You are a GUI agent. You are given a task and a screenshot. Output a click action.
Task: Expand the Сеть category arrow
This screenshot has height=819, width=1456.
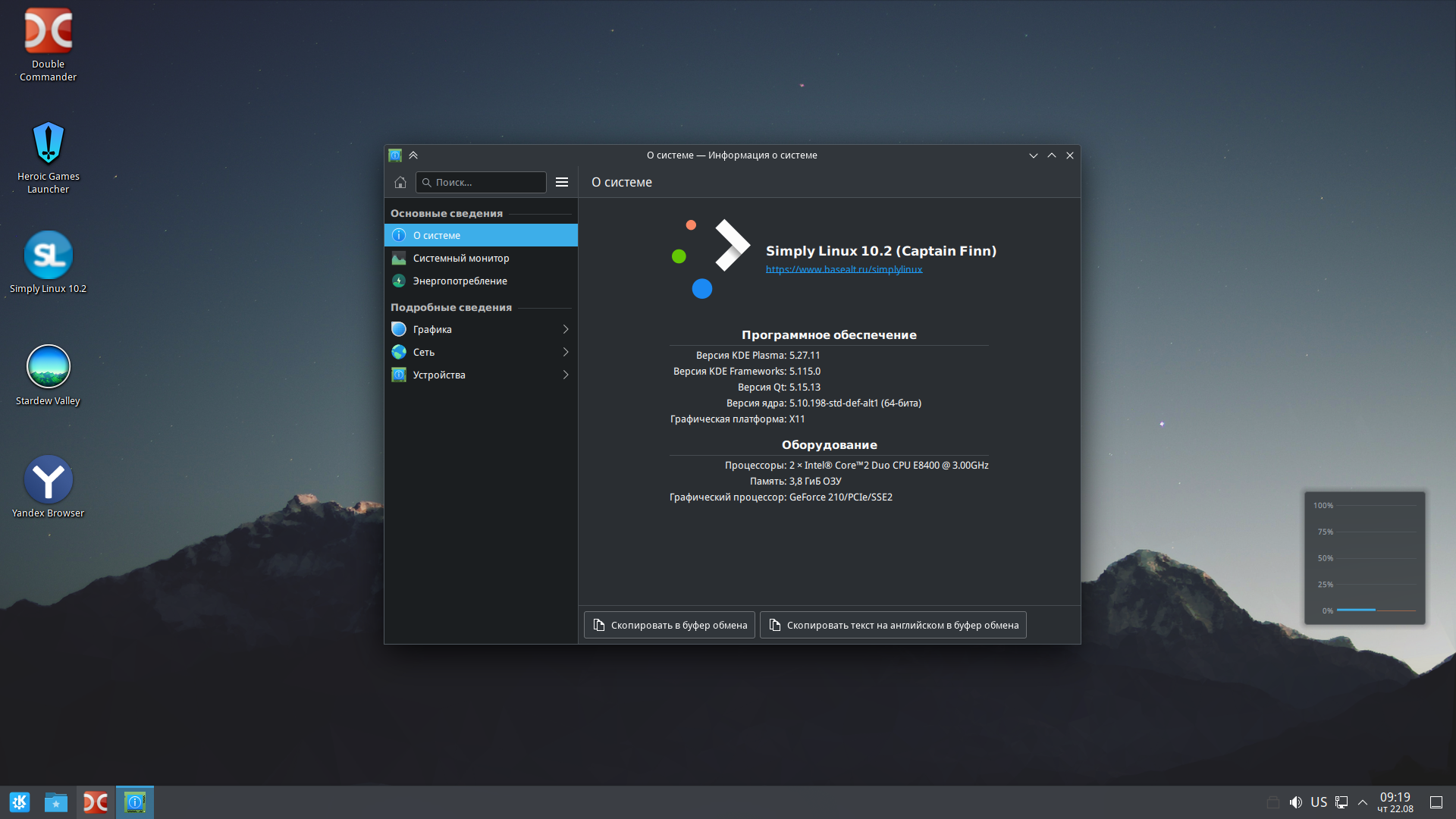(x=566, y=352)
